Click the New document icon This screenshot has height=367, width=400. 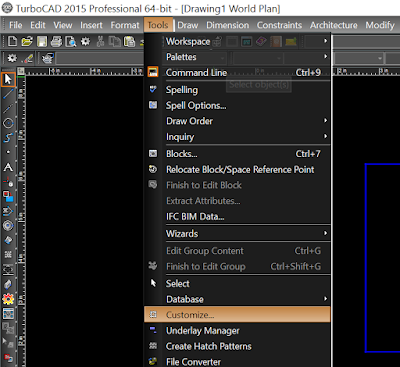(x=12, y=41)
